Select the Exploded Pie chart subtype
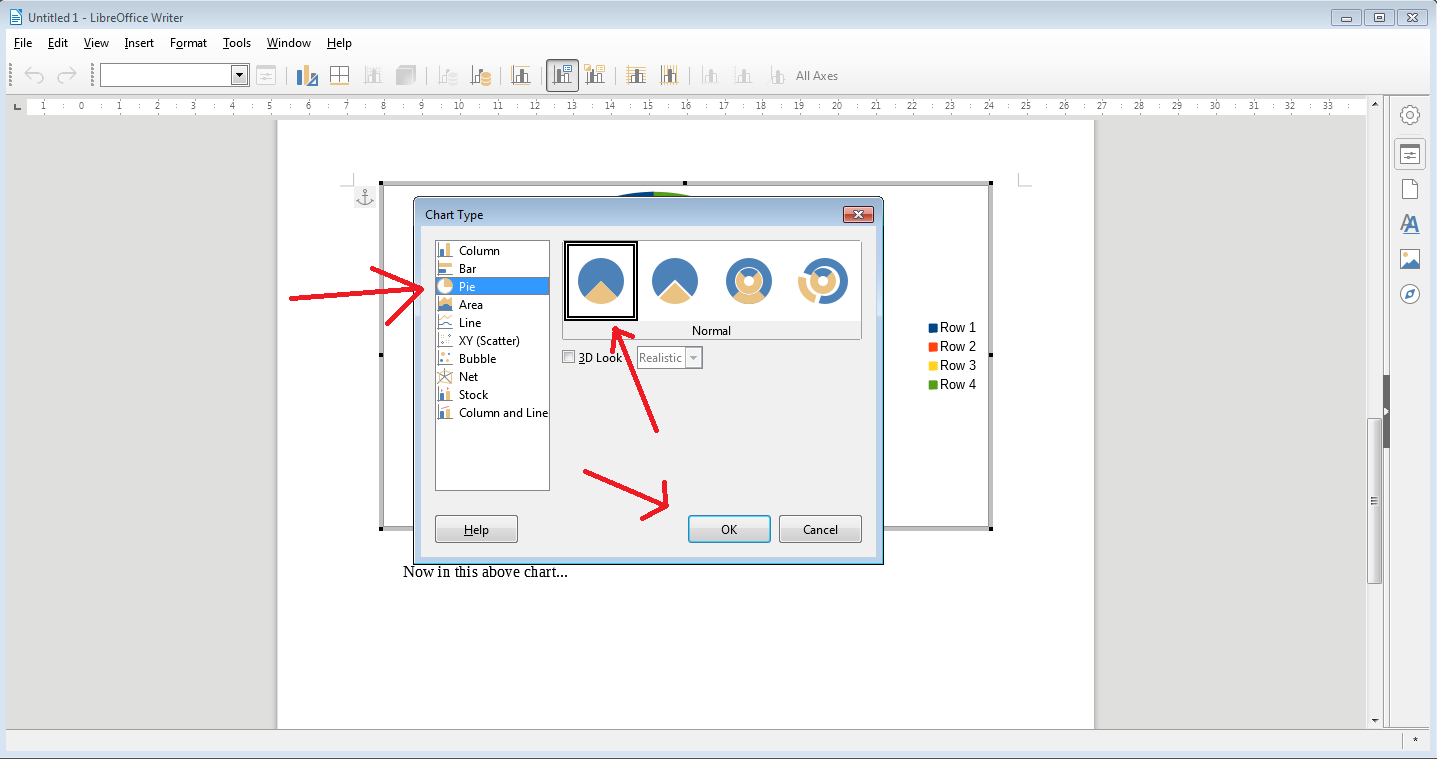This screenshot has width=1437, height=759. (x=675, y=281)
